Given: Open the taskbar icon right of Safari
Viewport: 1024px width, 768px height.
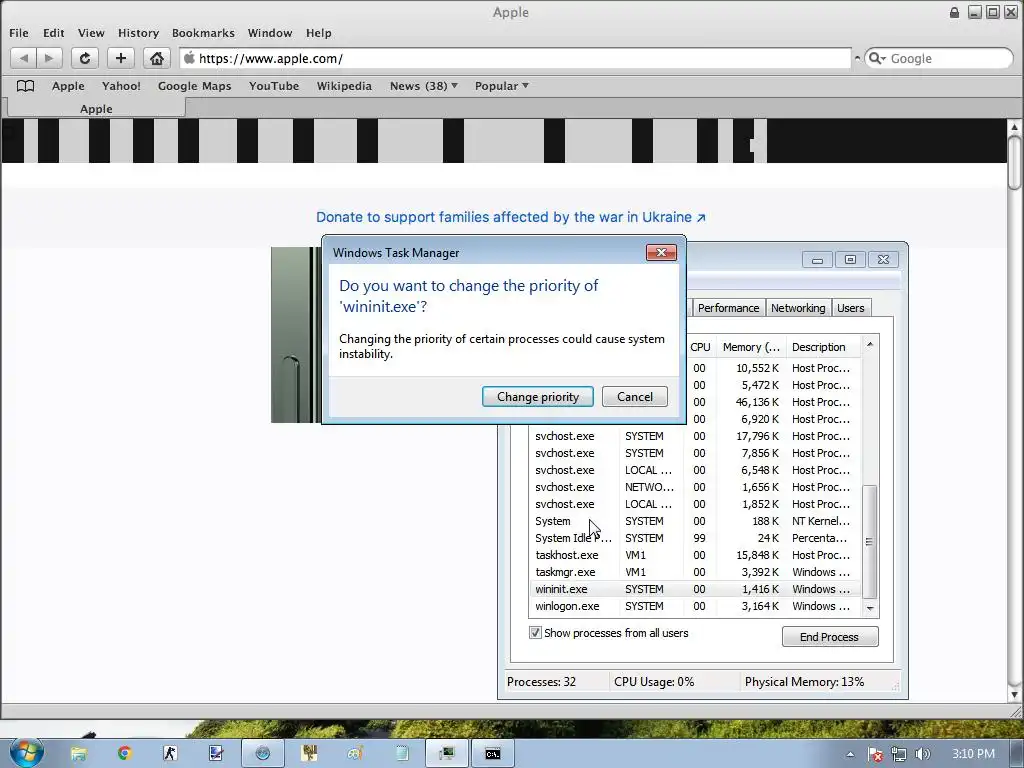Looking at the screenshot, I should coord(309,754).
